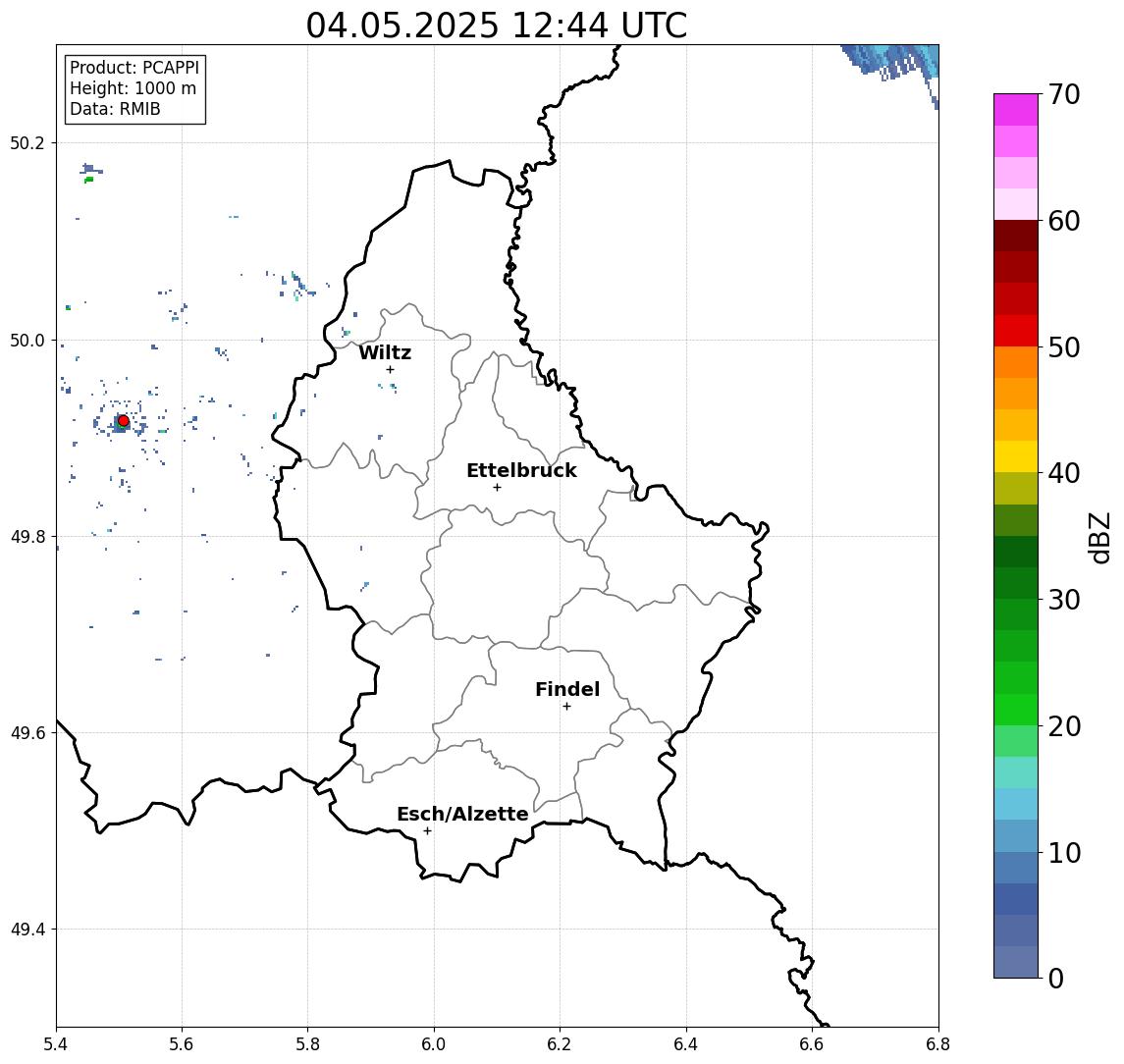Click the 'Product: PCAPPI' text
The height and width of the screenshot is (1064, 1124).
[x=134, y=68]
